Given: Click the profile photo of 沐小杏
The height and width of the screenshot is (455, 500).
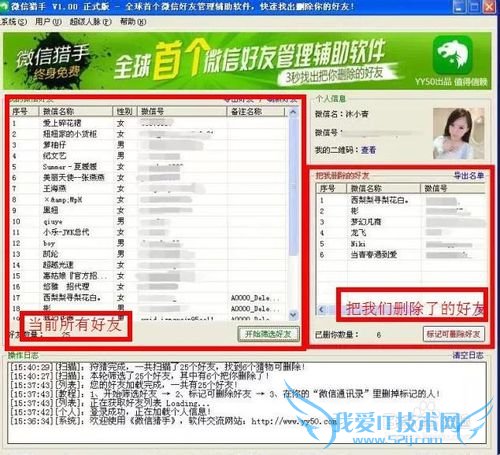Looking at the screenshot, I should click(x=459, y=133).
